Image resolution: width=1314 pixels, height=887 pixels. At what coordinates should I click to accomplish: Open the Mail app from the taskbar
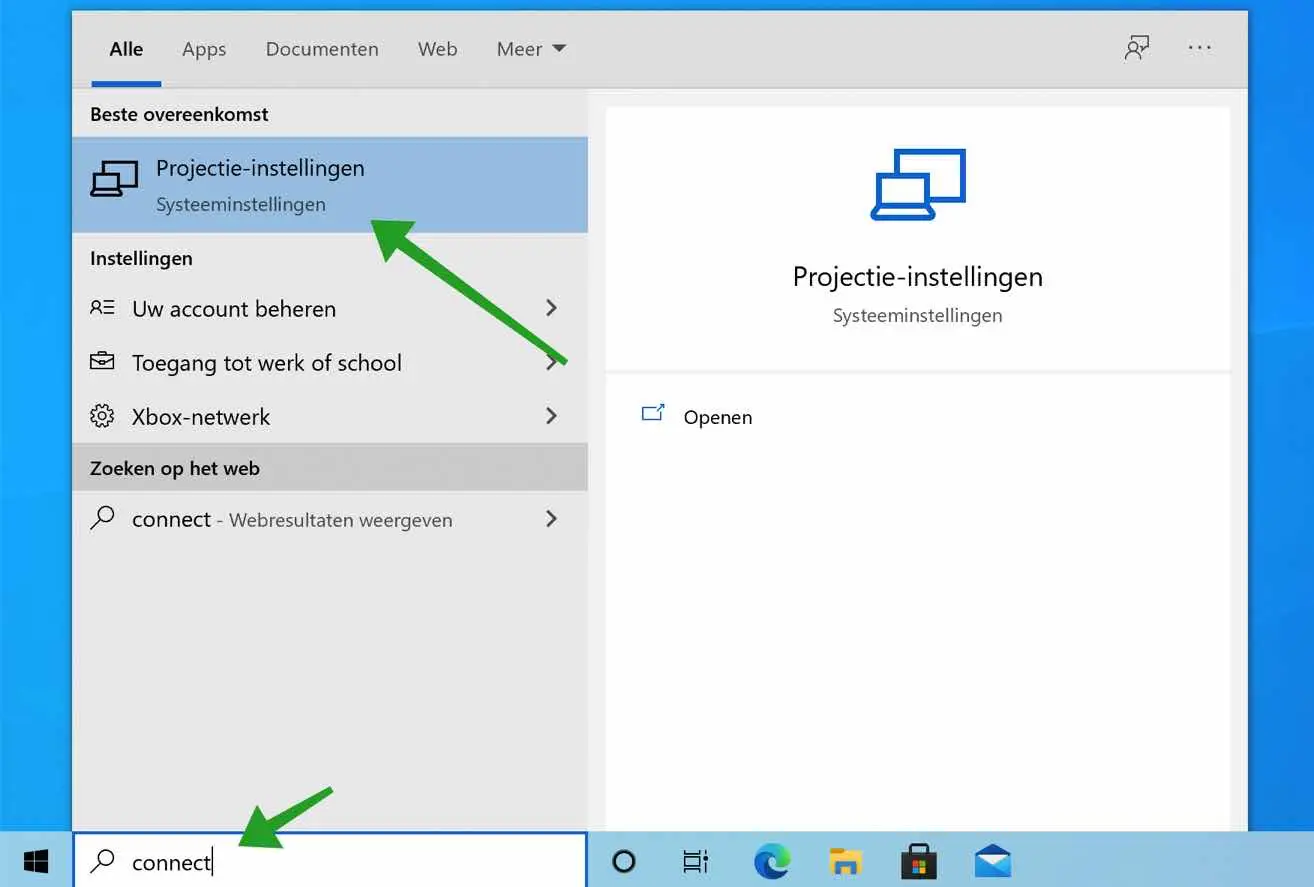(993, 862)
